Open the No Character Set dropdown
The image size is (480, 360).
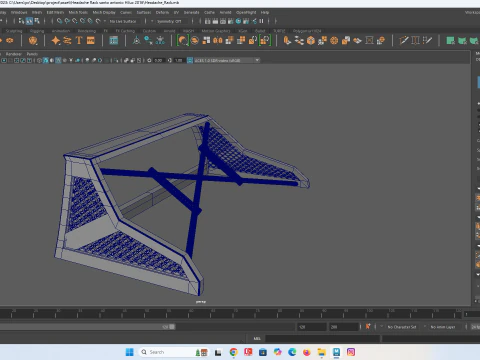tap(402, 327)
